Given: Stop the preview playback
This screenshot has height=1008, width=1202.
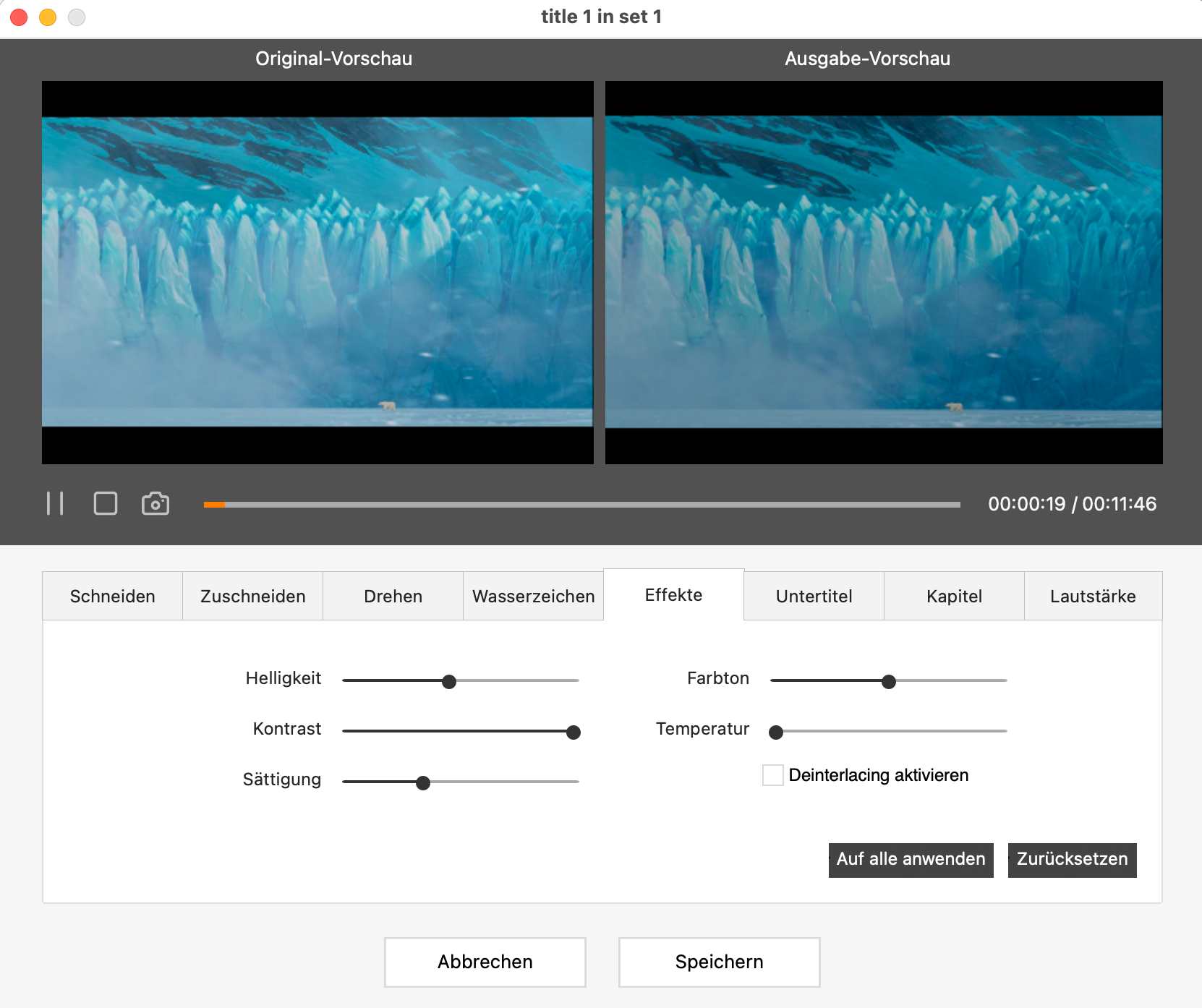Looking at the screenshot, I should pos(106,503).
